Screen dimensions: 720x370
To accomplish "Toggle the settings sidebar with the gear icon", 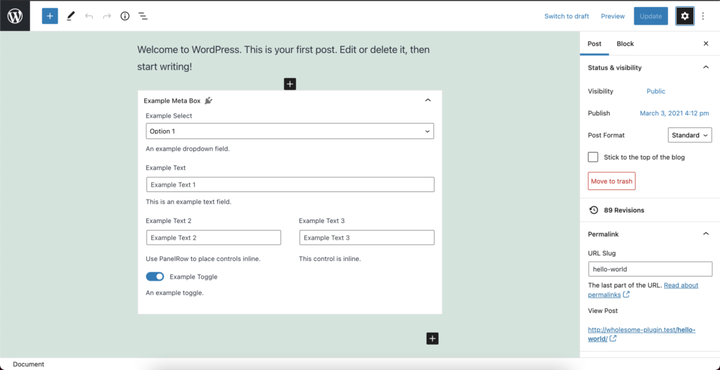I will pos(685,16).
